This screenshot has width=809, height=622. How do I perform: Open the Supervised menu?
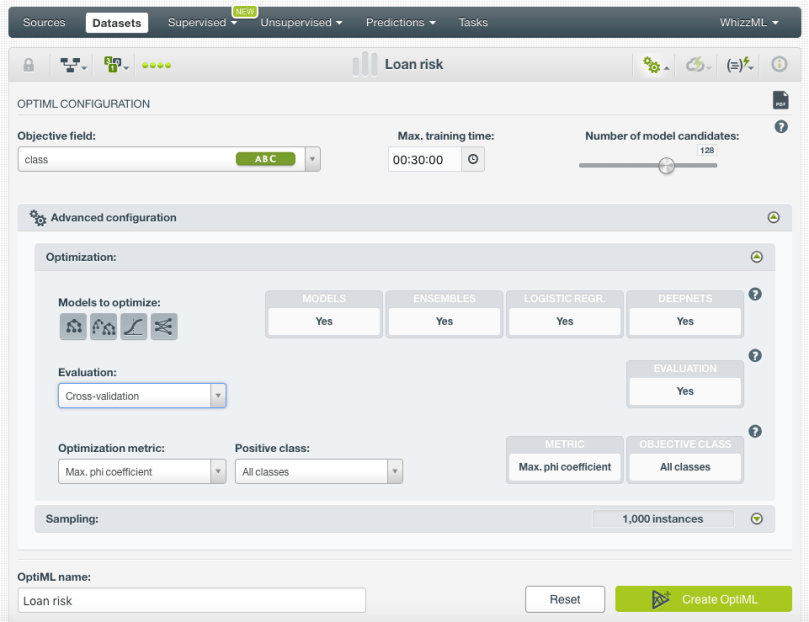(202, 22)
